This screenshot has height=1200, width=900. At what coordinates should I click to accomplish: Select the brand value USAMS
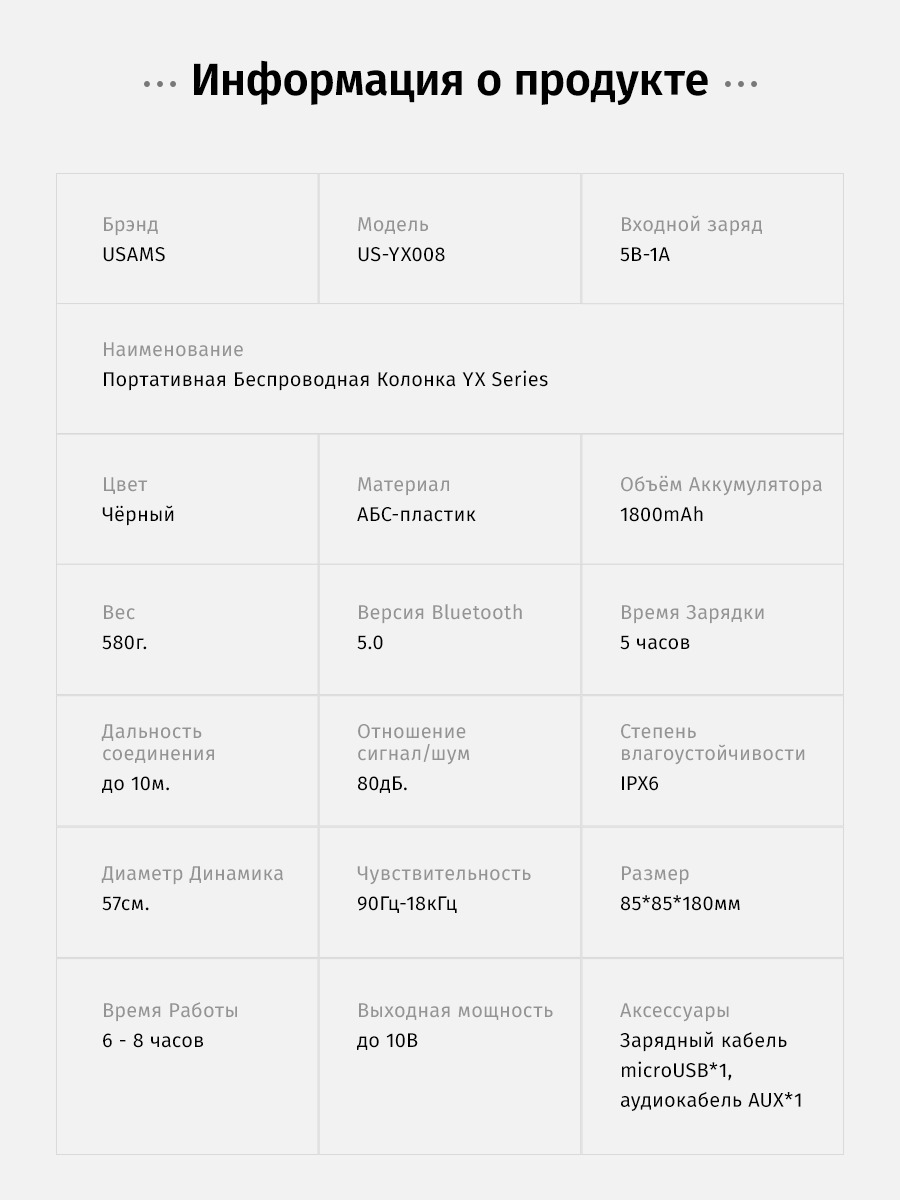pyautogui.click(x=134, y=255)
